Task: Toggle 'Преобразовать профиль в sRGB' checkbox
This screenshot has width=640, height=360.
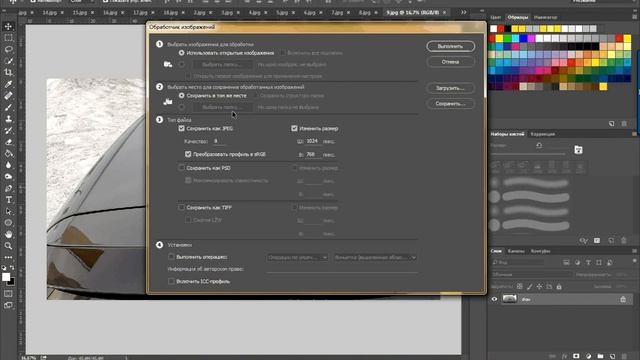Action: pos(188,154)
